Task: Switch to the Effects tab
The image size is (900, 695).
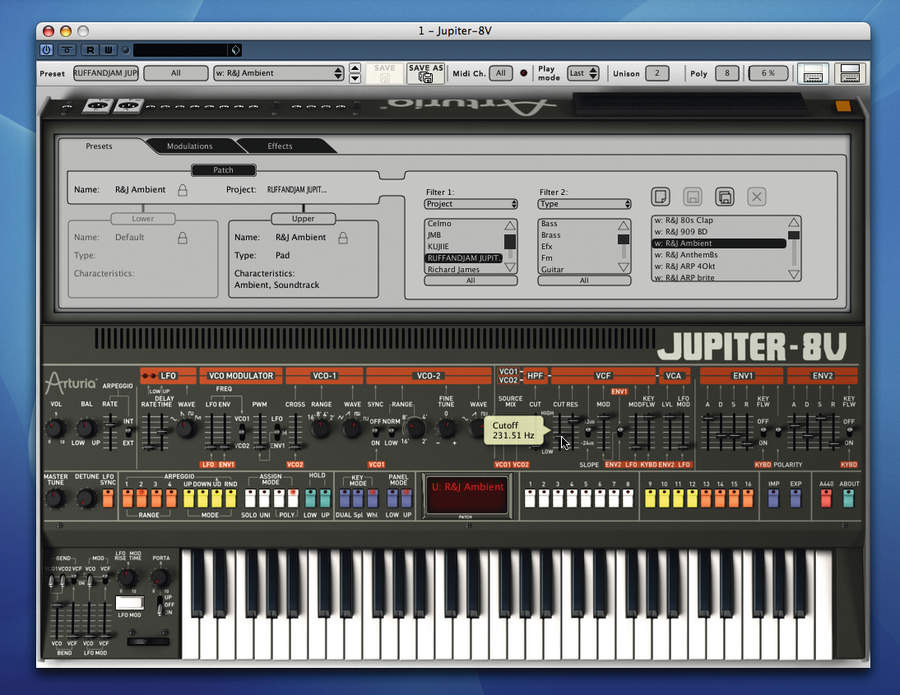Action: pyautogui.click(x=280, y=146)
